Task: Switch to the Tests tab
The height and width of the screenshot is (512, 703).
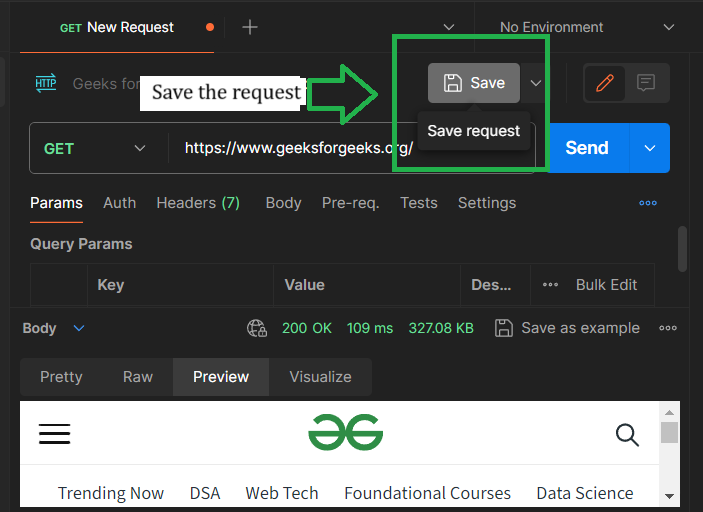Action: click(x=418, y=203)
